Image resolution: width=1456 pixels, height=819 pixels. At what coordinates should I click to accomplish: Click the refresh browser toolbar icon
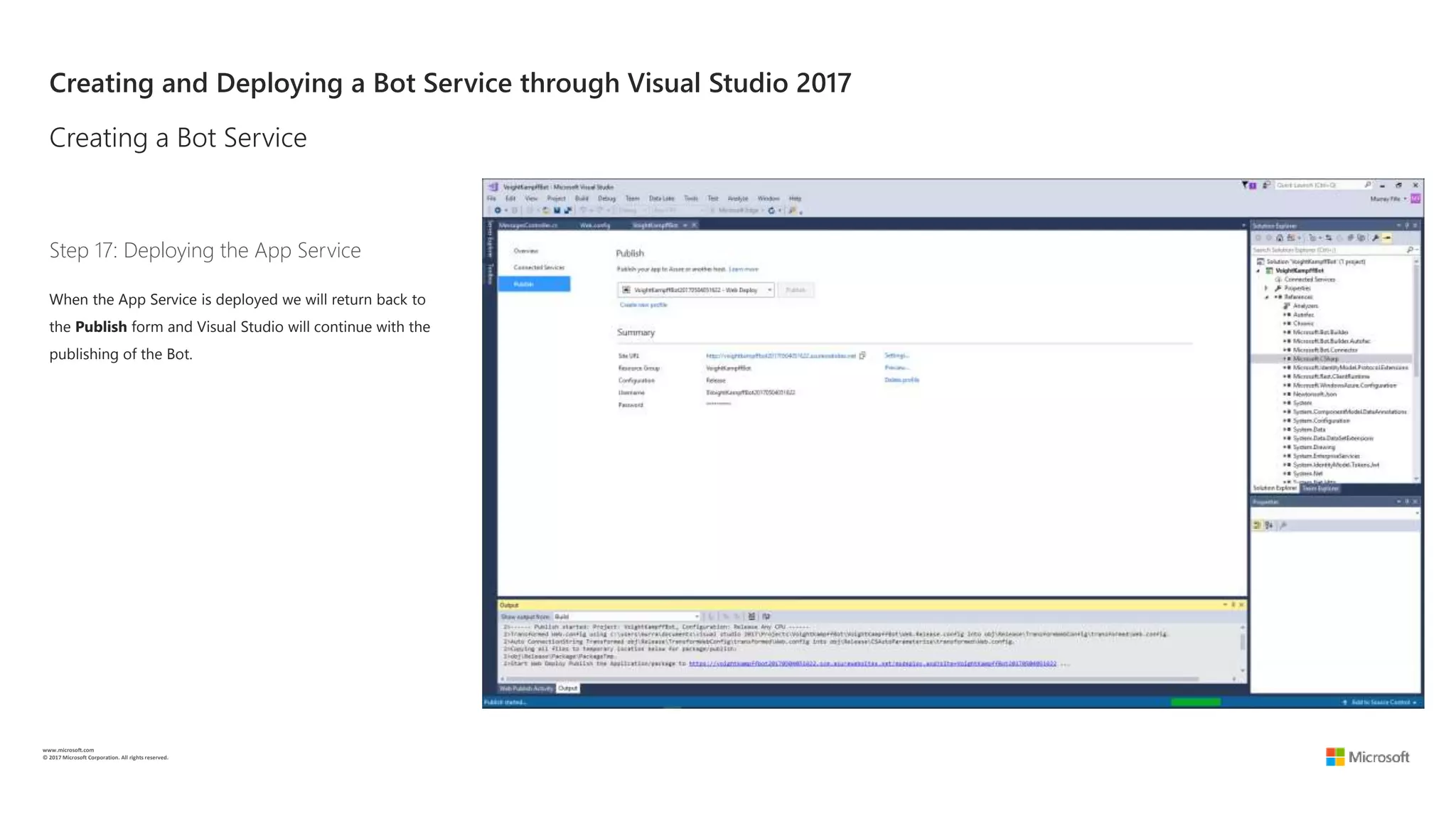[771, 210]
